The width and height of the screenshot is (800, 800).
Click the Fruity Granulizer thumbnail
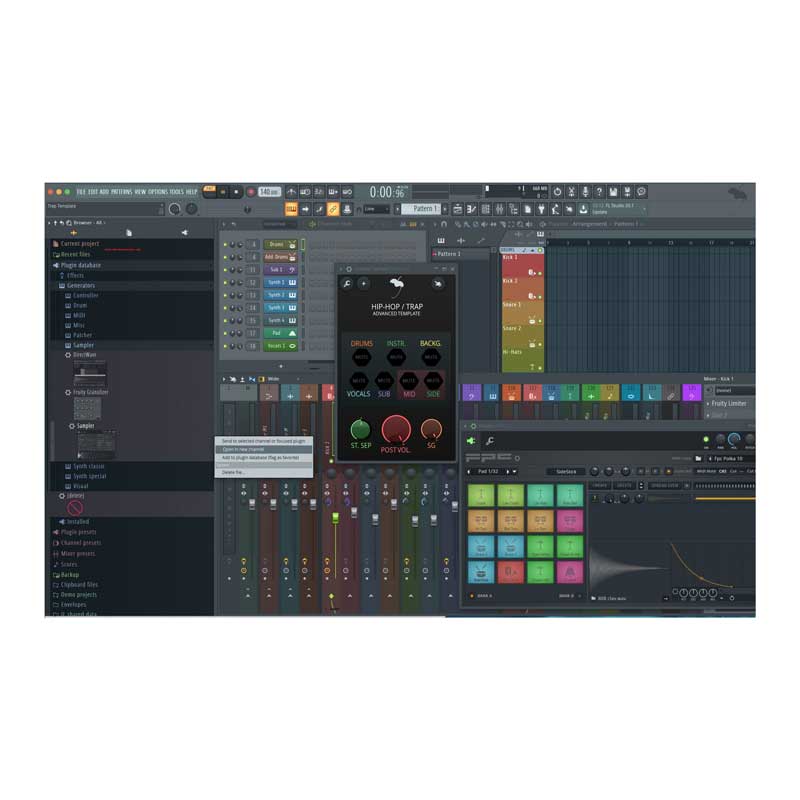(88, 409)
